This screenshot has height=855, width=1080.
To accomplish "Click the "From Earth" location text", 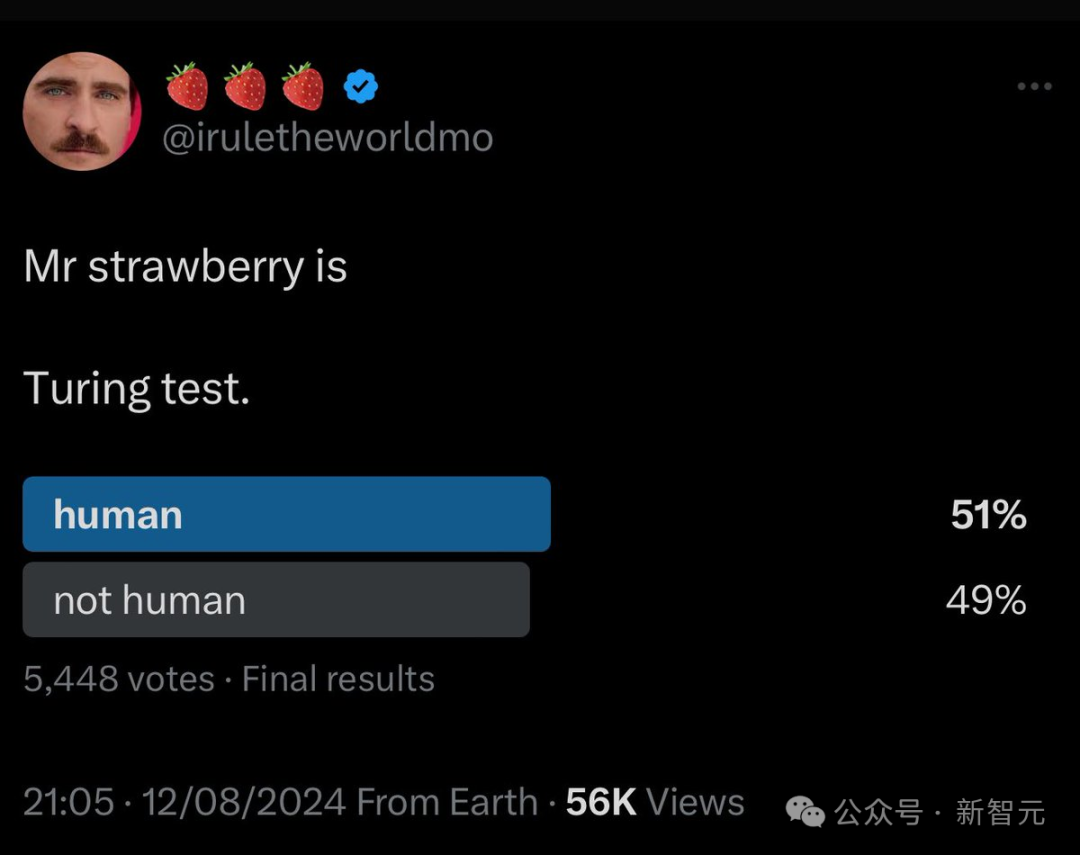I will click(x=447, y=803).
